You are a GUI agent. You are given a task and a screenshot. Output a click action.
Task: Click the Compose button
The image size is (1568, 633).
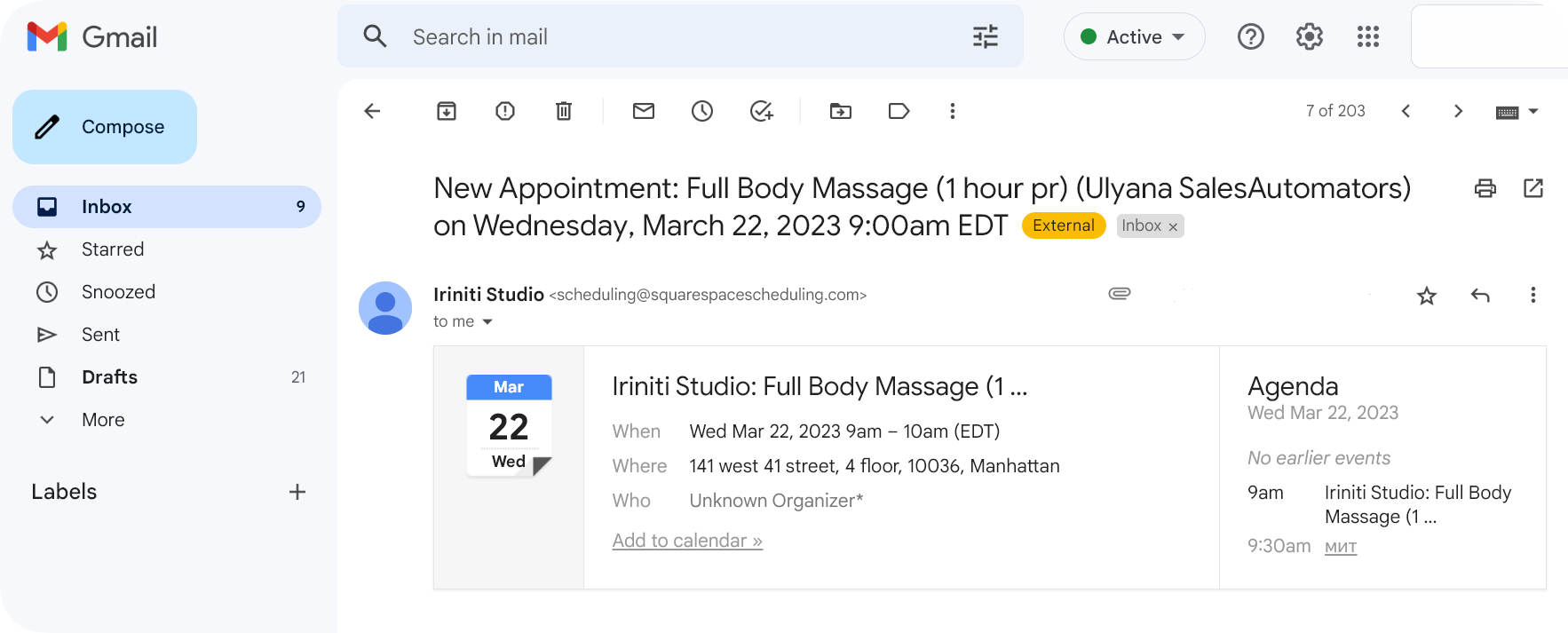105,127
